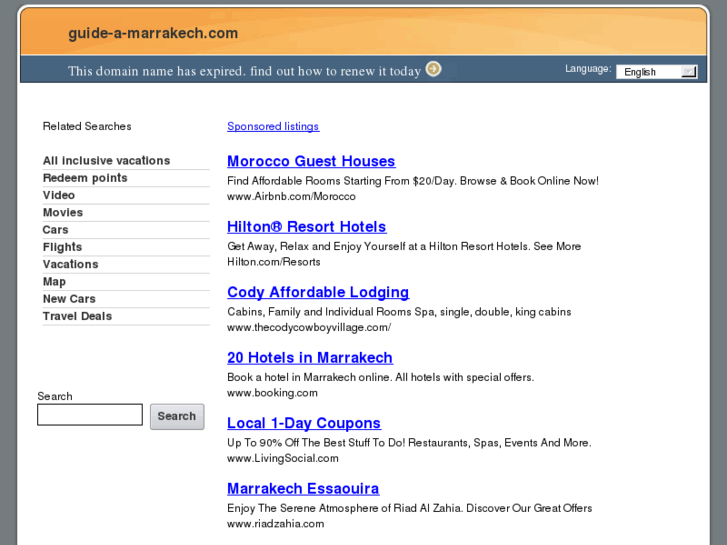727x545 pixels.
Task: Open the Hilton Resort Hotels listing
Action: point(306,227)
